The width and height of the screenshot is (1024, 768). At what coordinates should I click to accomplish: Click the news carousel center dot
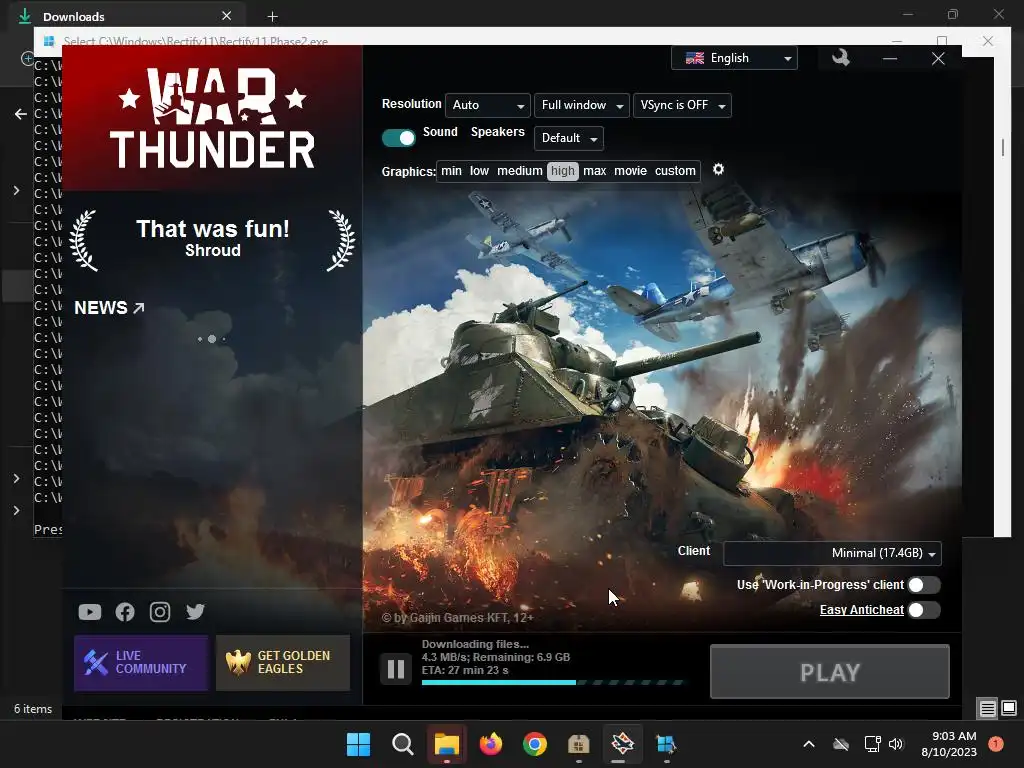click(x=212, y=339)
